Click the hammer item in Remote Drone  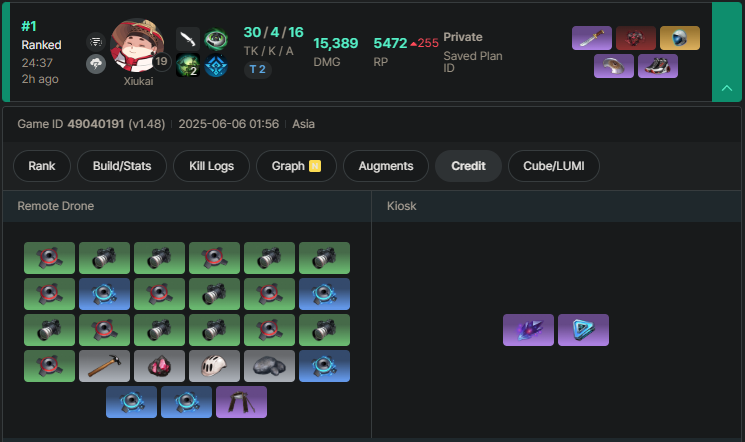[105, 366]
